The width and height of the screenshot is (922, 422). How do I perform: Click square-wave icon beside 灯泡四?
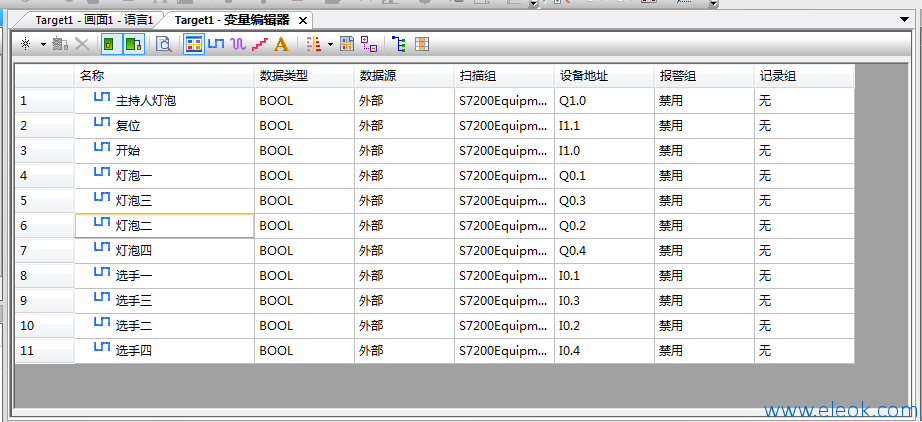click(x=102, y=247)
